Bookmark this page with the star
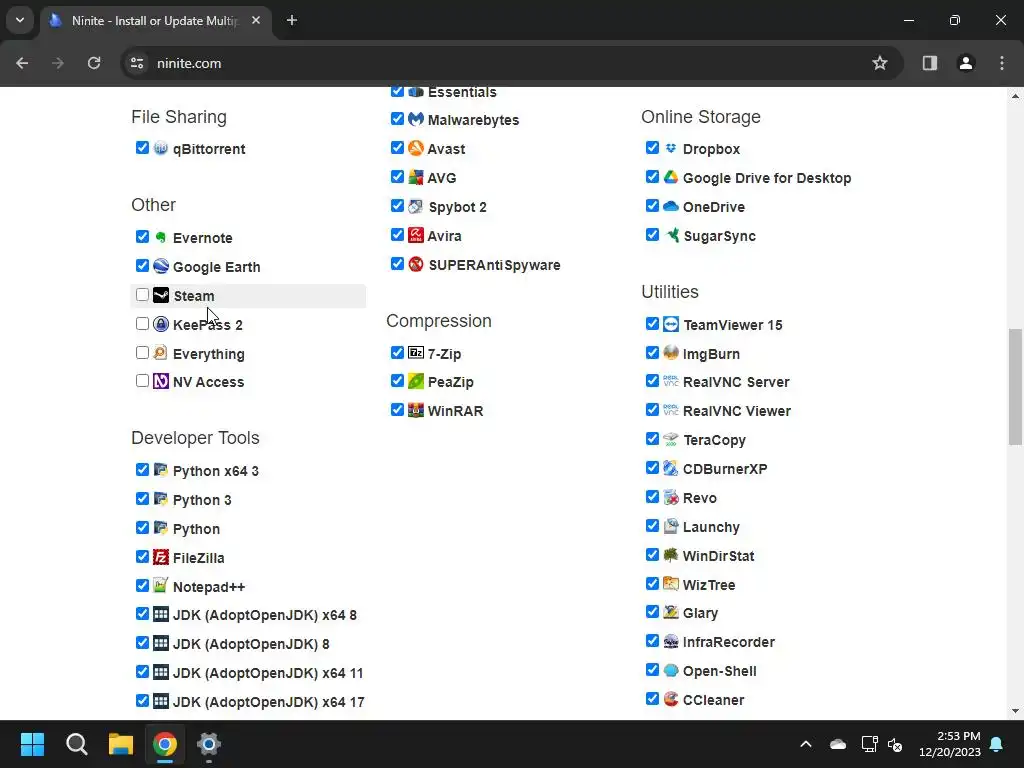 (880, 63)
